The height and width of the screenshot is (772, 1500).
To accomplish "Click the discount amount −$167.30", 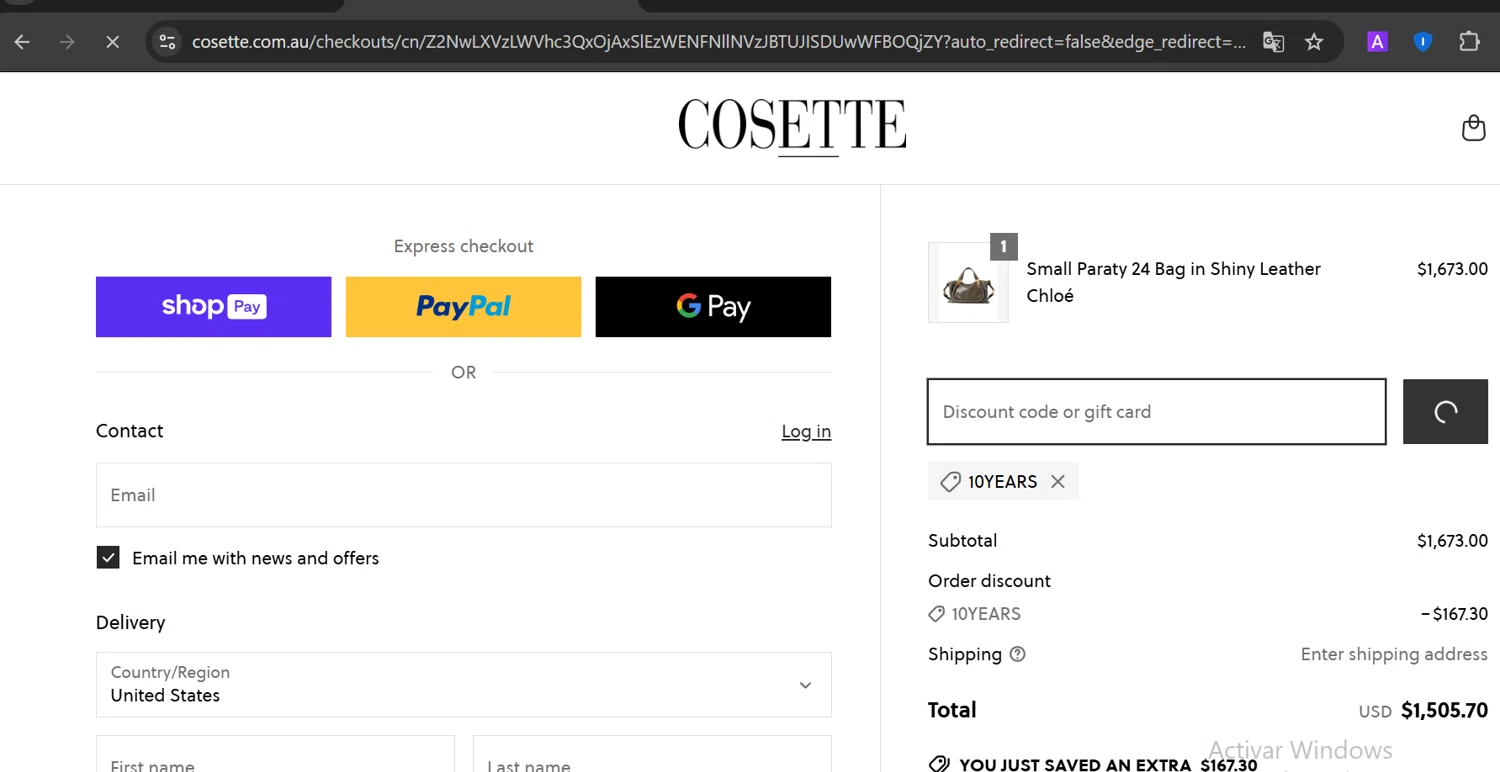I will (x=1454, y=614).
